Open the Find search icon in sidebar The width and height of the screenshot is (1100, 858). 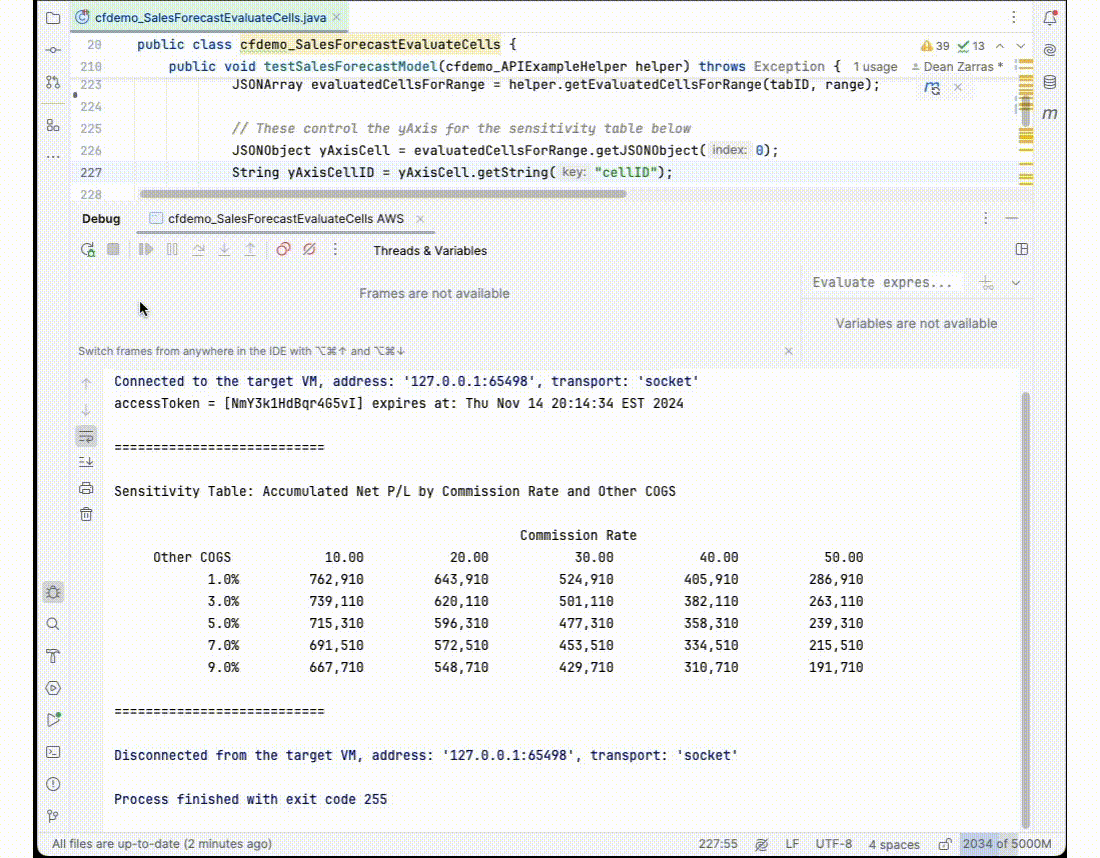[53, 624]
